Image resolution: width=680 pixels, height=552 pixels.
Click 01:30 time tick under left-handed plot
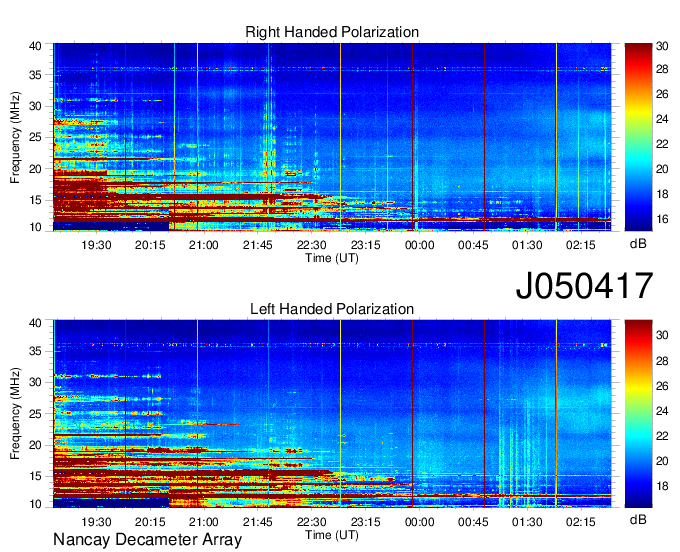tap(527, 522)
